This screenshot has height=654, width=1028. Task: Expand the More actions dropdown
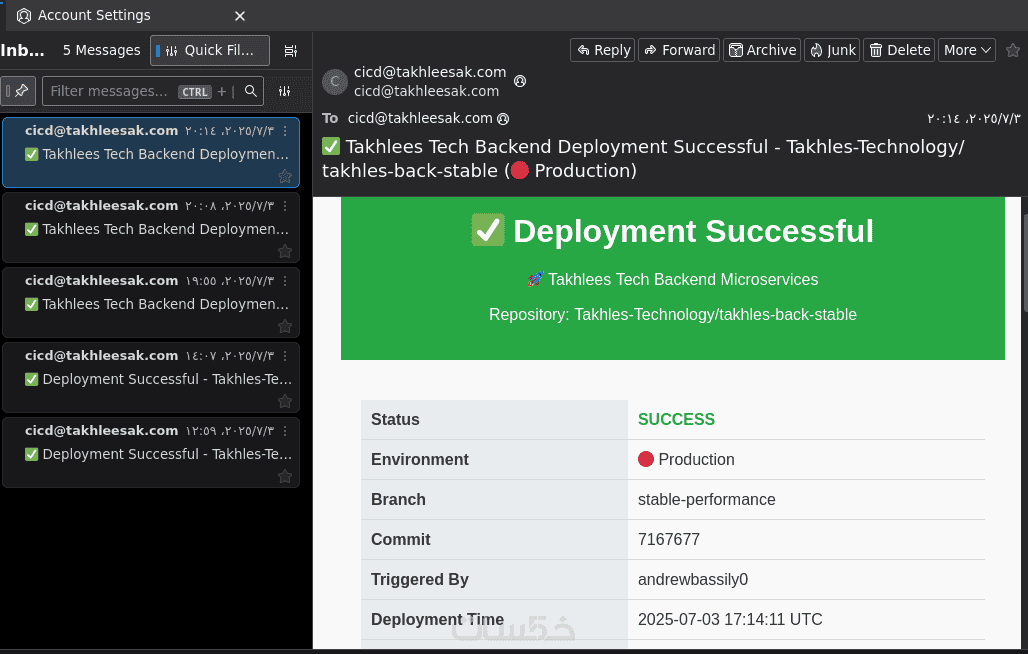pyautogui.click(x=966, y=50)
